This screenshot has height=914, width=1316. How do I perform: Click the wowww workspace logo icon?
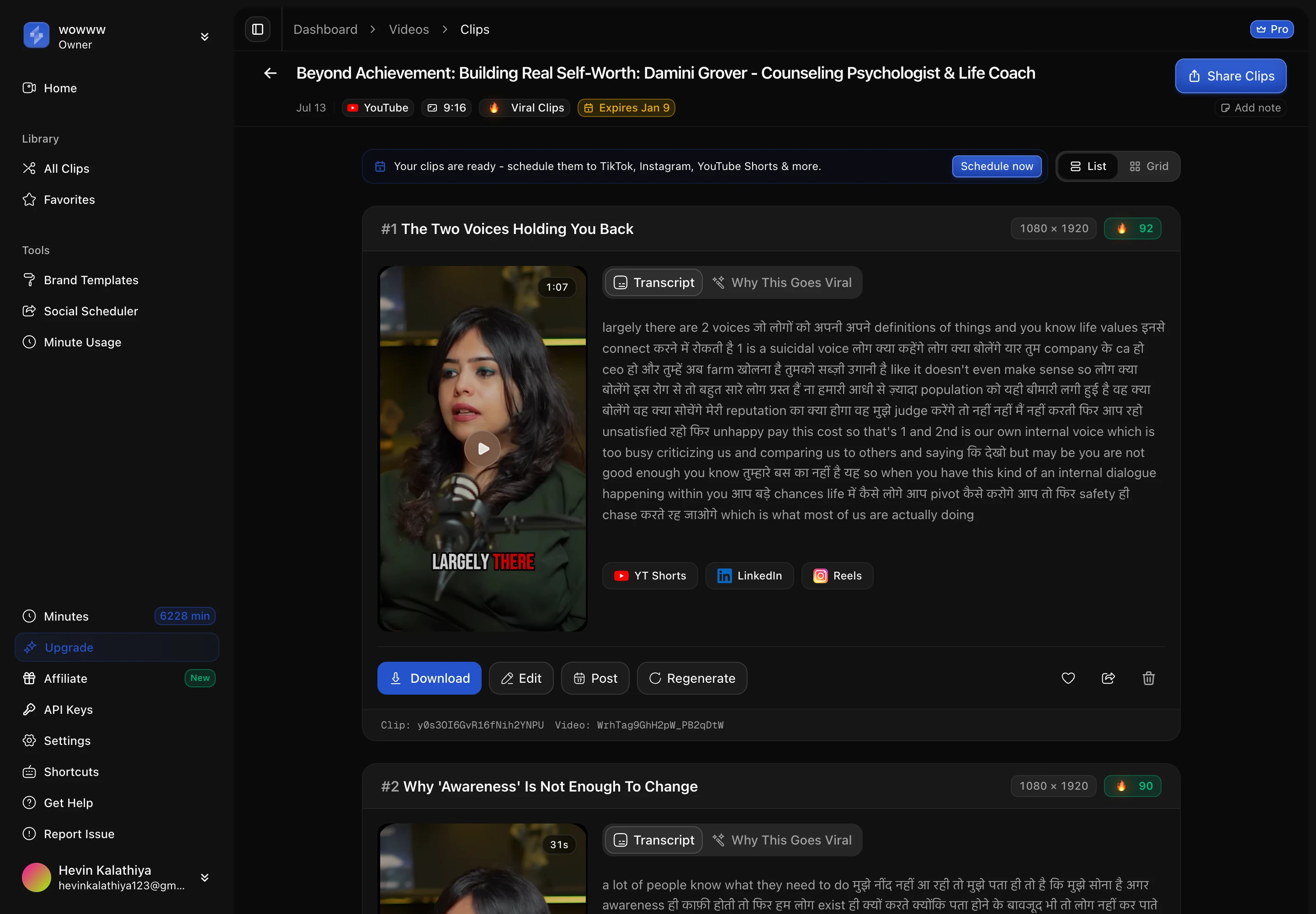click(36, 36)
